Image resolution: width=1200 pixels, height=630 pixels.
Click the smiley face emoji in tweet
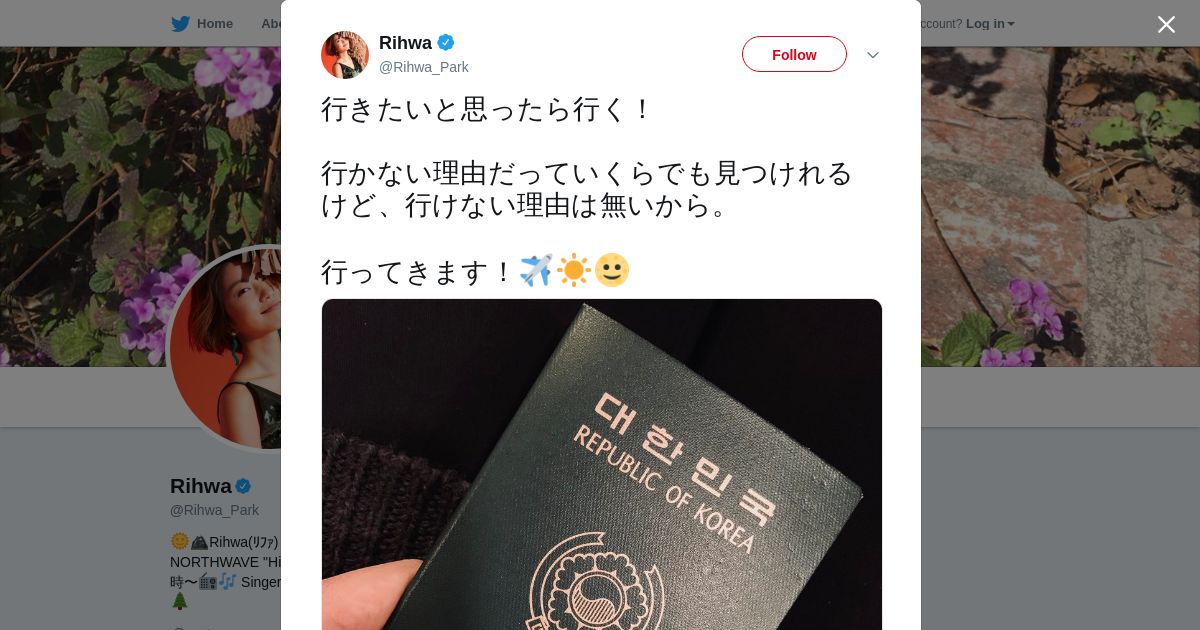[612, 271]
